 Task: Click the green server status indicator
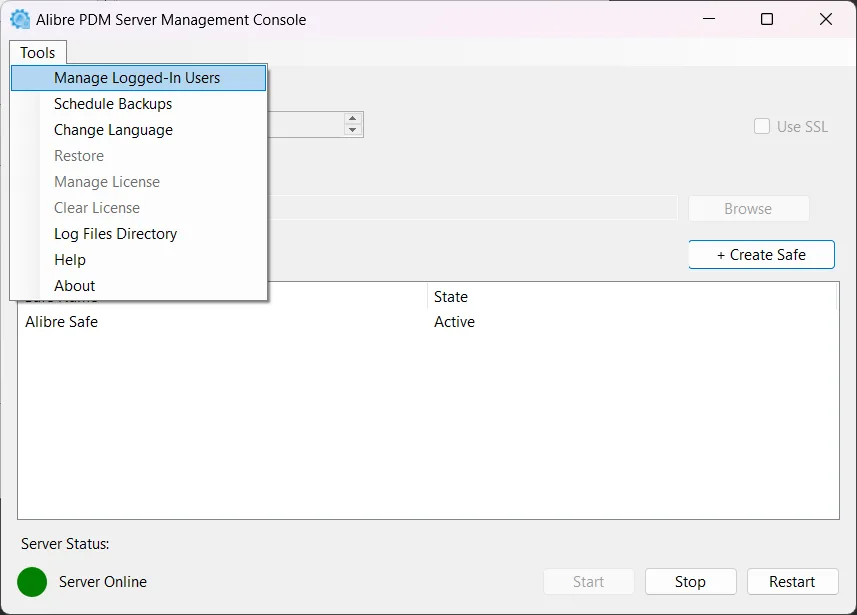coord(32,582)
